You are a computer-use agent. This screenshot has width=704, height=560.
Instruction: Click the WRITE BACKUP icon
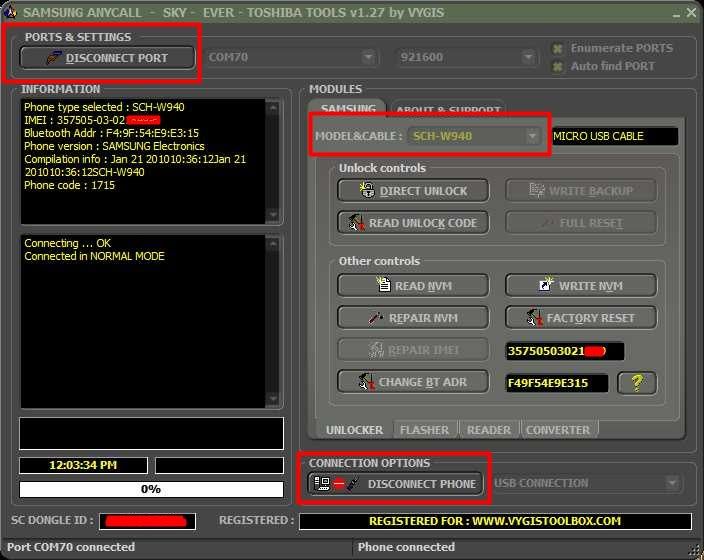[x=536, y=190]
